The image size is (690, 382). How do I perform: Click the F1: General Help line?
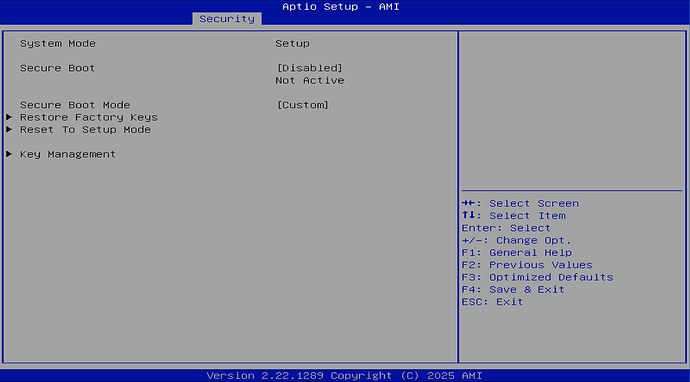coord(517,253)
